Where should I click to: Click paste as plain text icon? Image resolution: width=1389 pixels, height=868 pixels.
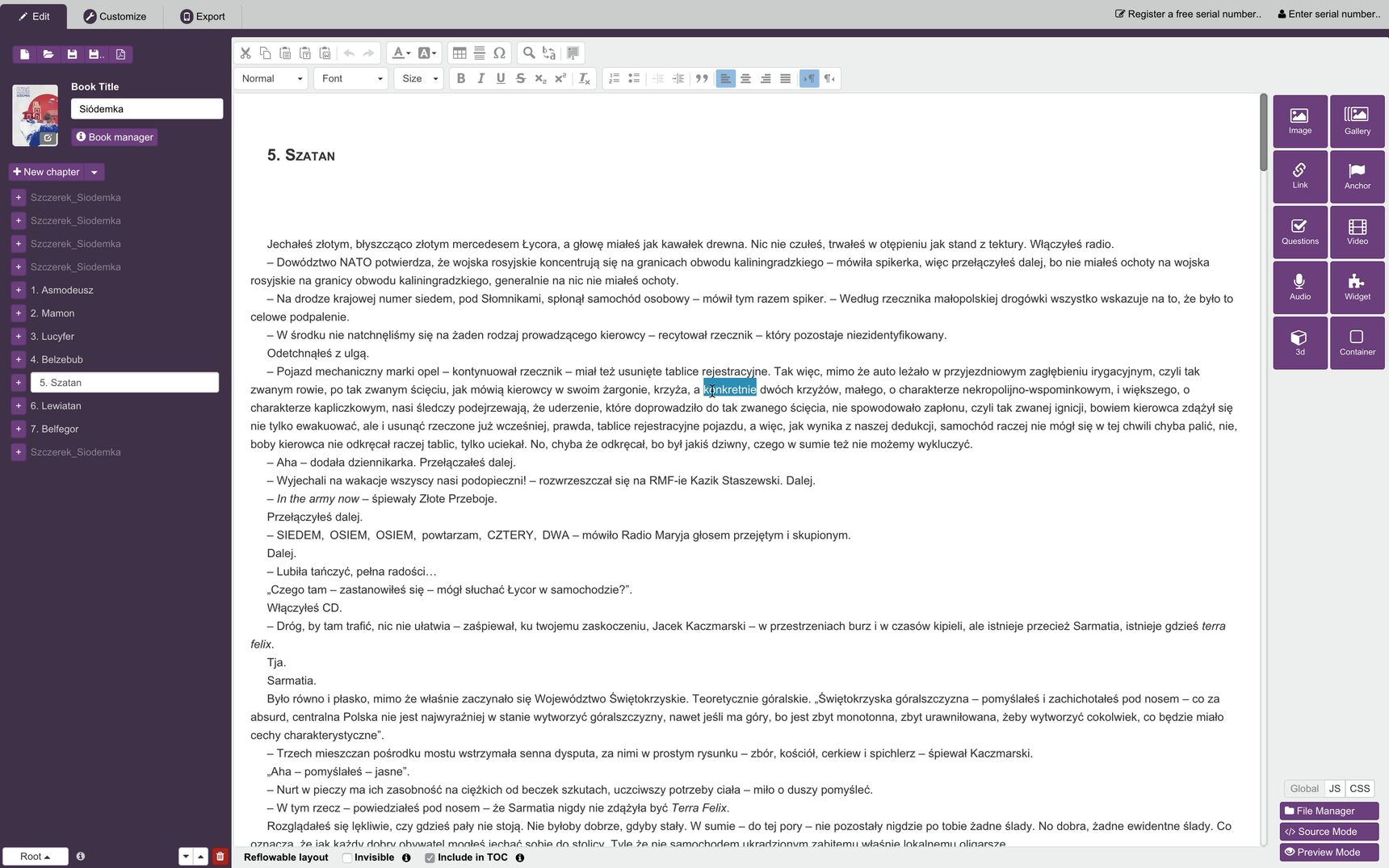coord(305,53)
